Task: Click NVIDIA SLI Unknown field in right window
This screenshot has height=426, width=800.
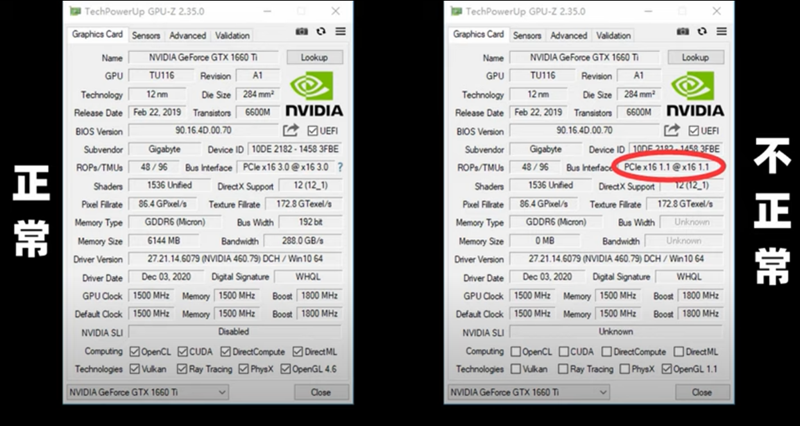Action: [x=616, y=332]
